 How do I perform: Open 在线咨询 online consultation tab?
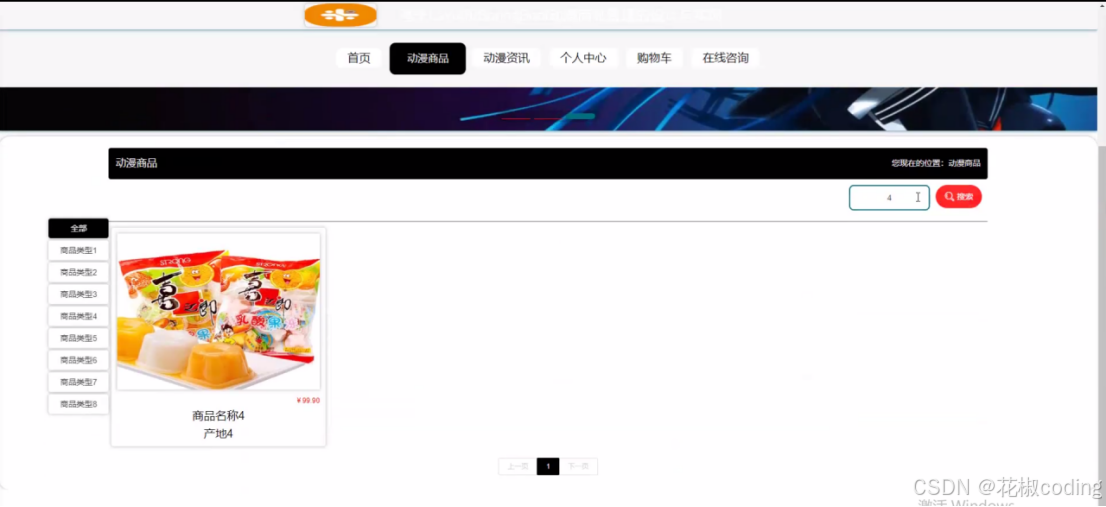tap(725, 58)
